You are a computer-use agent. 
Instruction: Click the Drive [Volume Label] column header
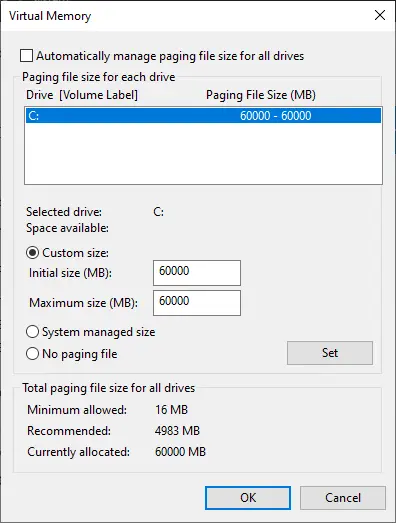(82, 95)
